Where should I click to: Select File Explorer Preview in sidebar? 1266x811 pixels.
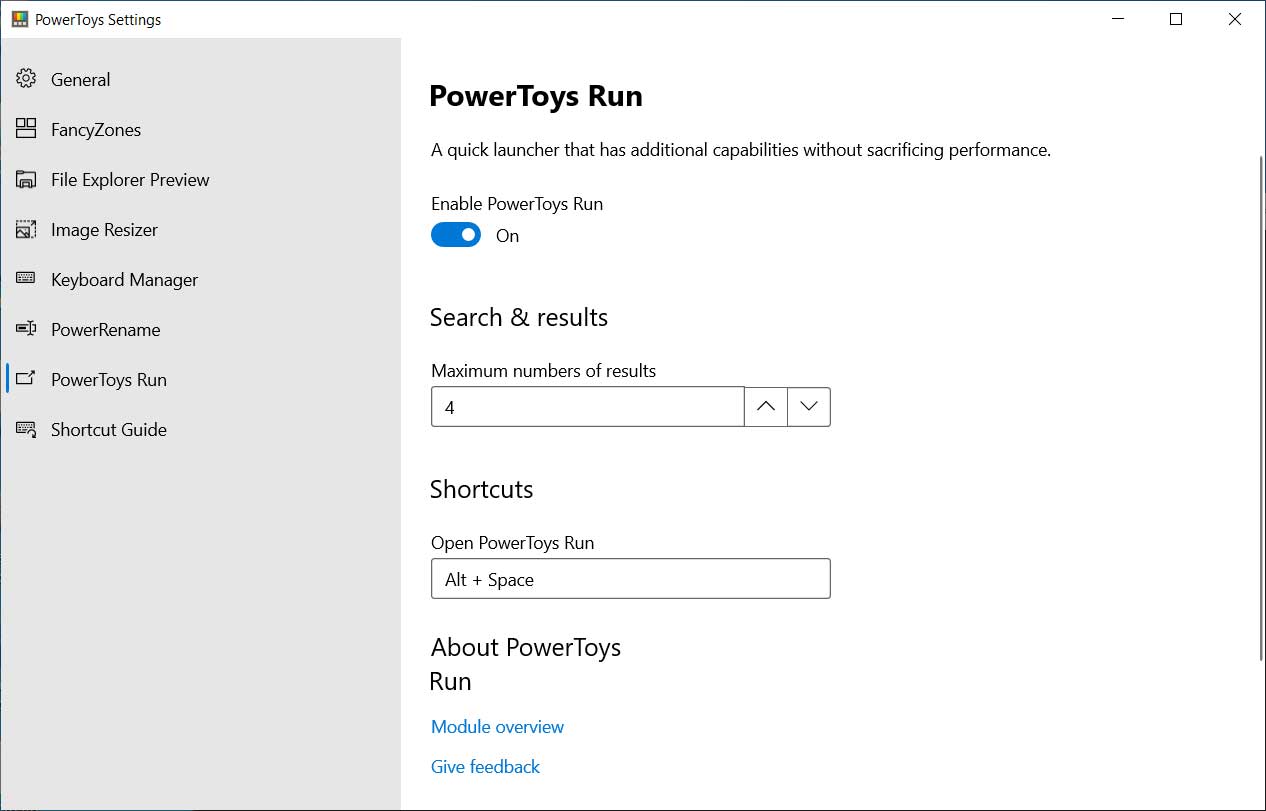(130, 180)
